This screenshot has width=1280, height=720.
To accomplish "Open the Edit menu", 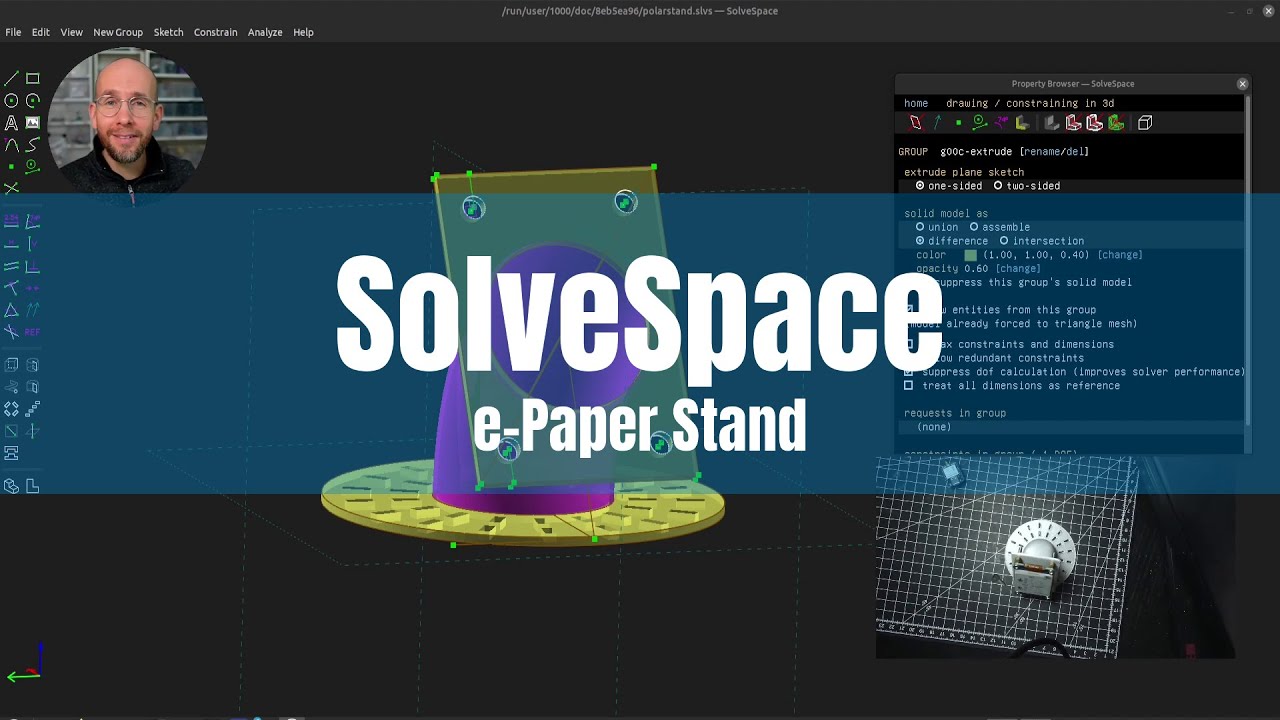I will pos(40,32).
